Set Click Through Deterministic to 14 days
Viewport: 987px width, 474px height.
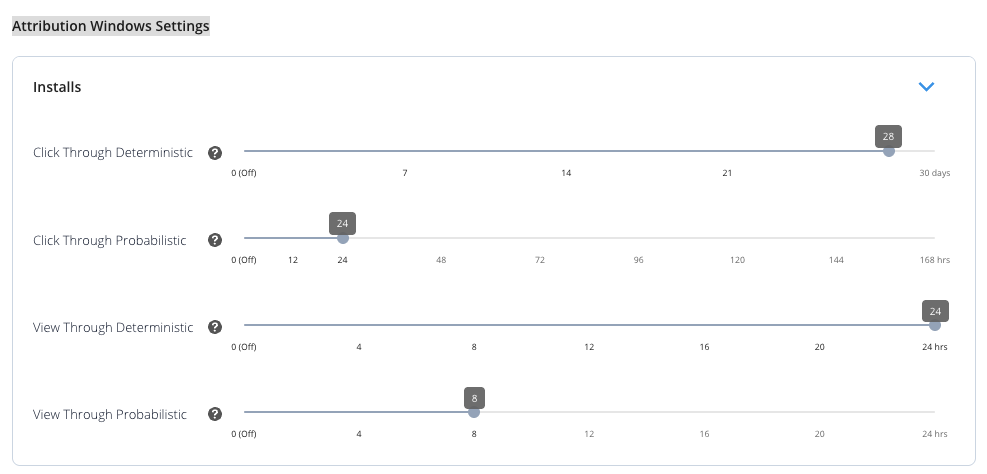click(x=566, y=151)
